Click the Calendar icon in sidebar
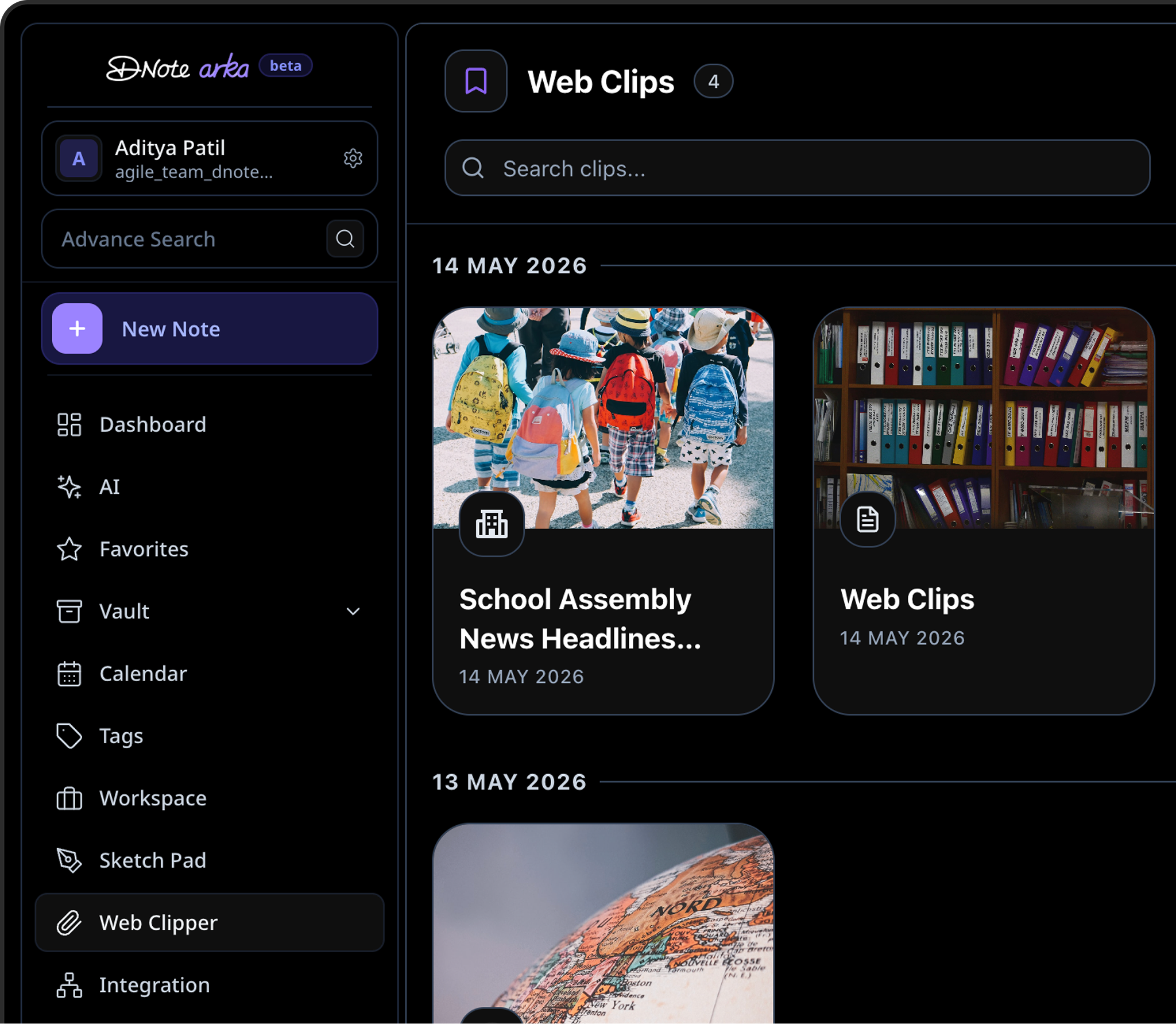The width and height of the screenshot is (1176, 1024). tap(69, 674)
